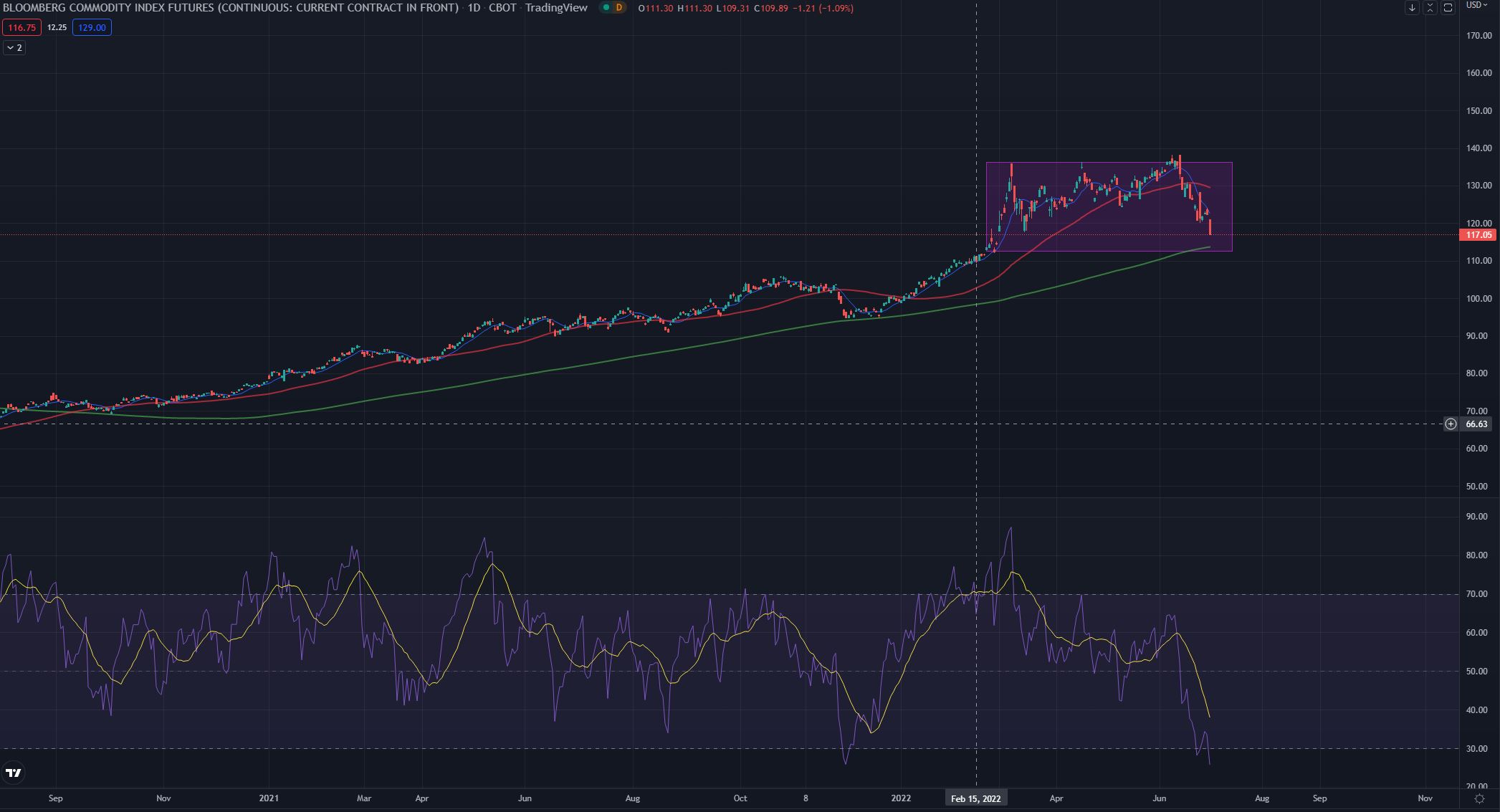This screenshot has width=1500, height=812.
Task: Click the CBOT exchange label
Action: (502, 8)
